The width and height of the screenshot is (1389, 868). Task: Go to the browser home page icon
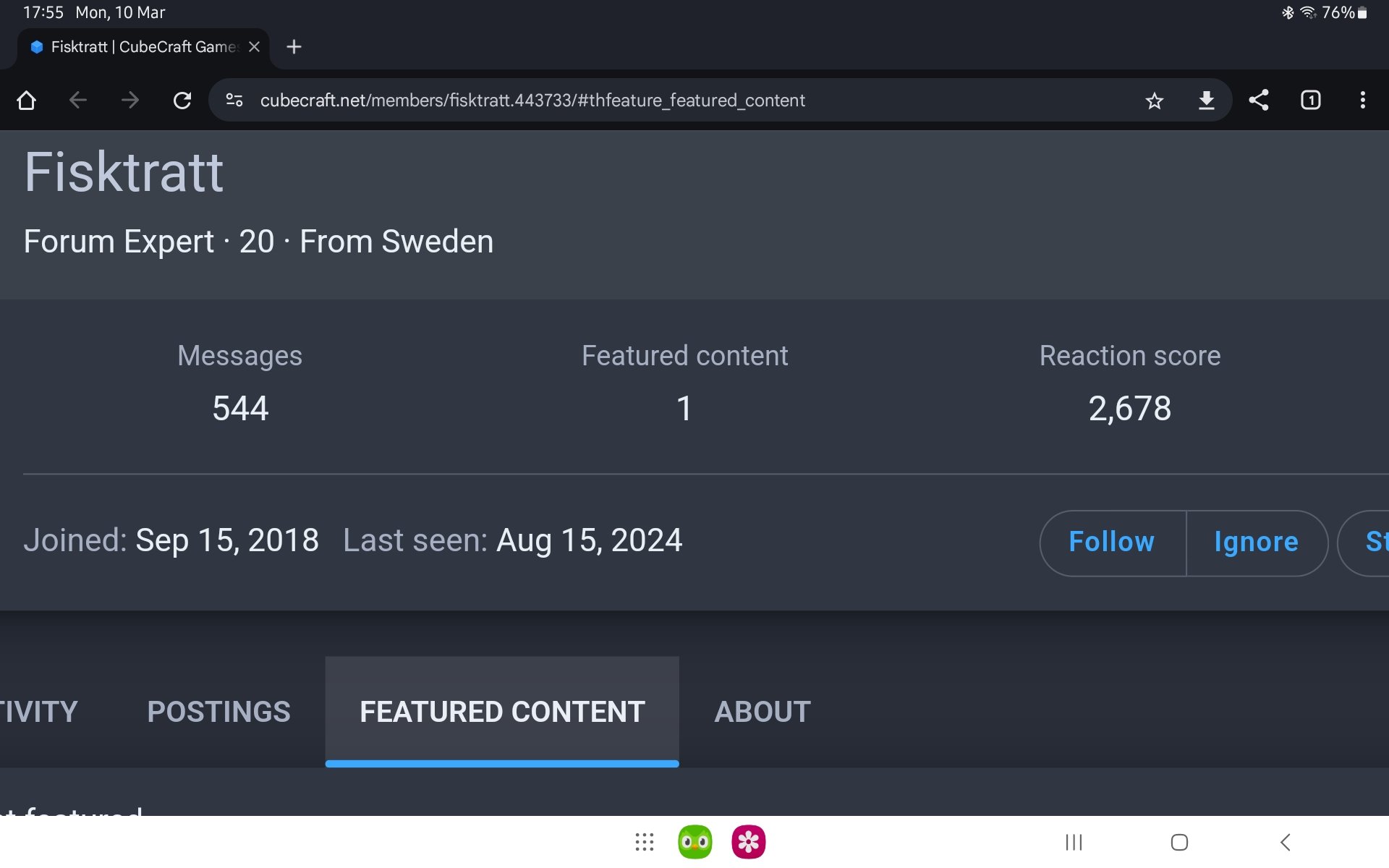pos(26,100)
